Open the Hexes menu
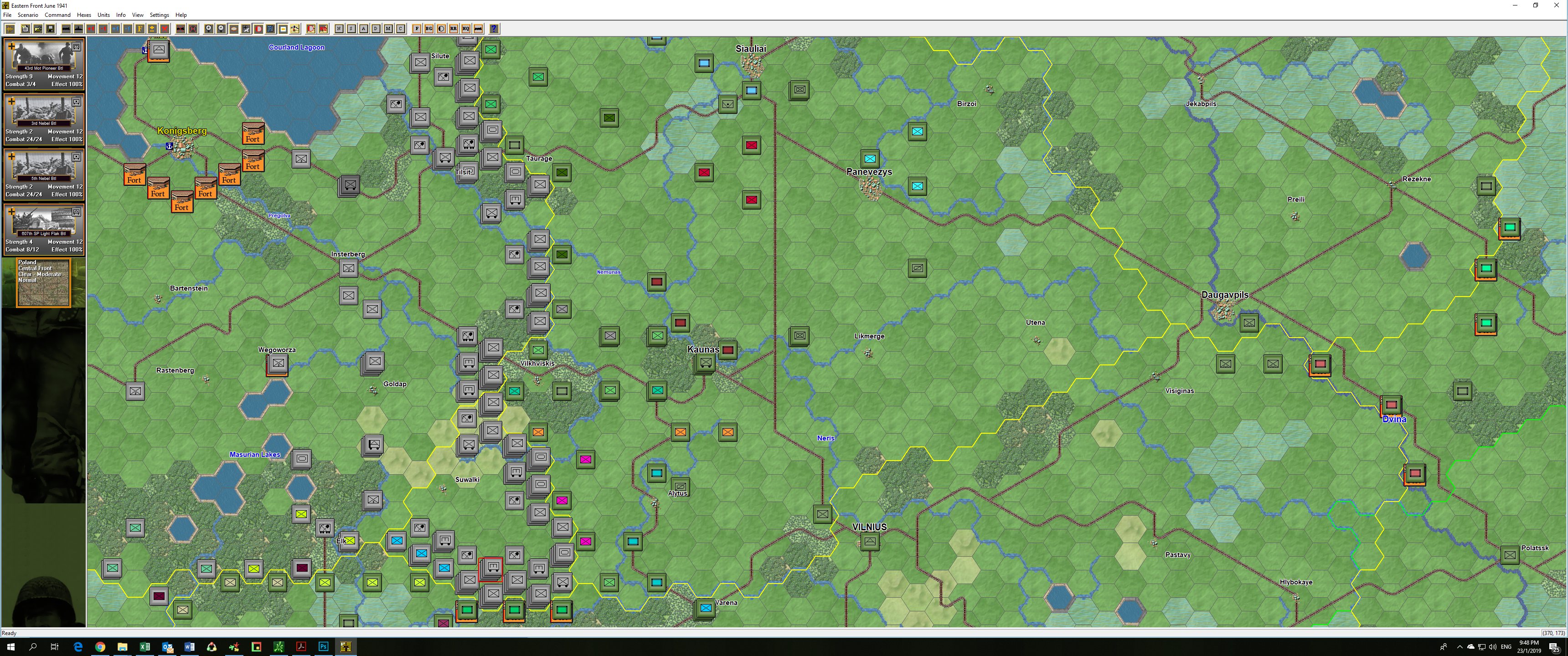Screen dimensions: 1568x656 coord(84,15)
